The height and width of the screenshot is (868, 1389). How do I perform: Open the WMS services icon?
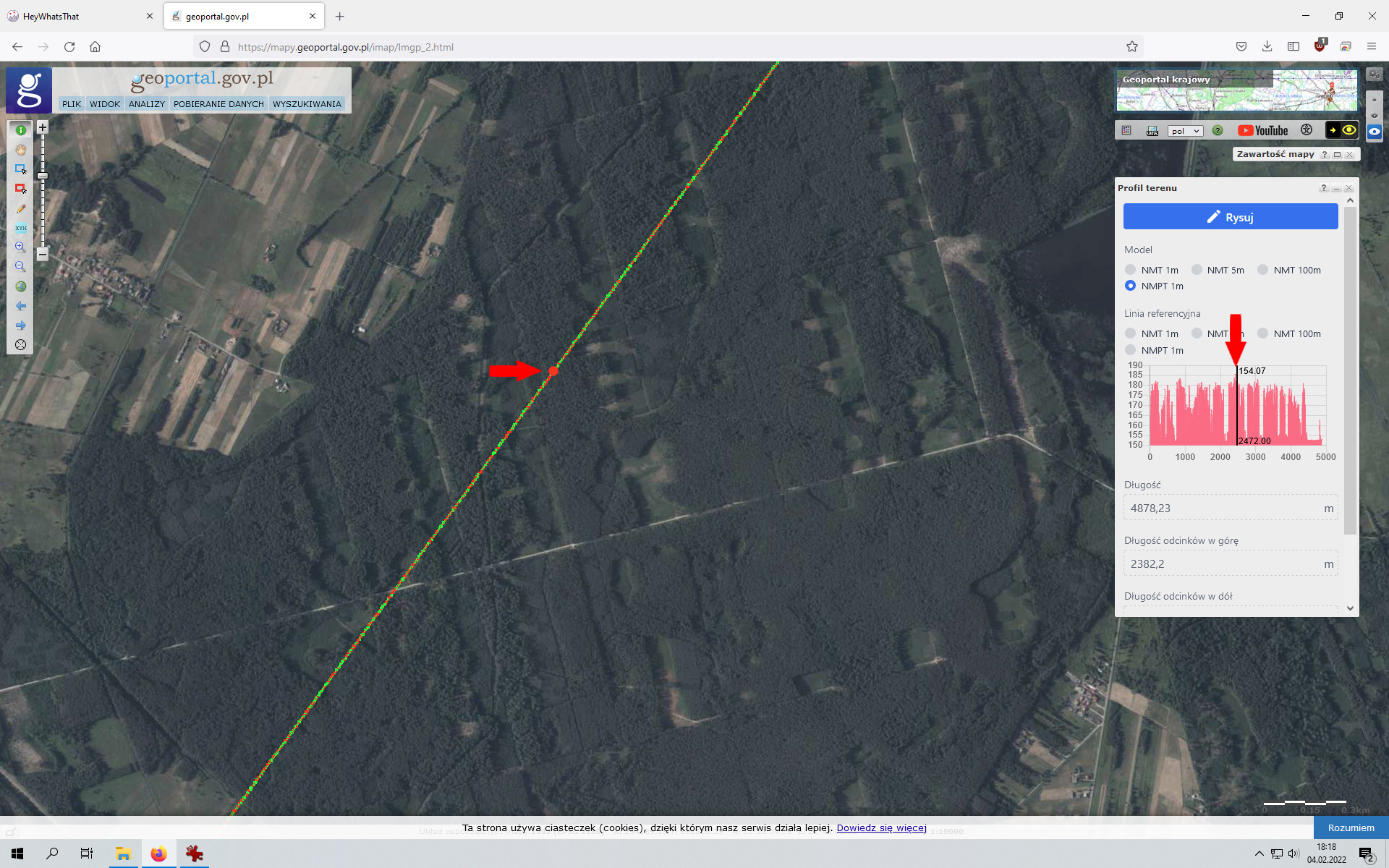(x=1152, y=131)
